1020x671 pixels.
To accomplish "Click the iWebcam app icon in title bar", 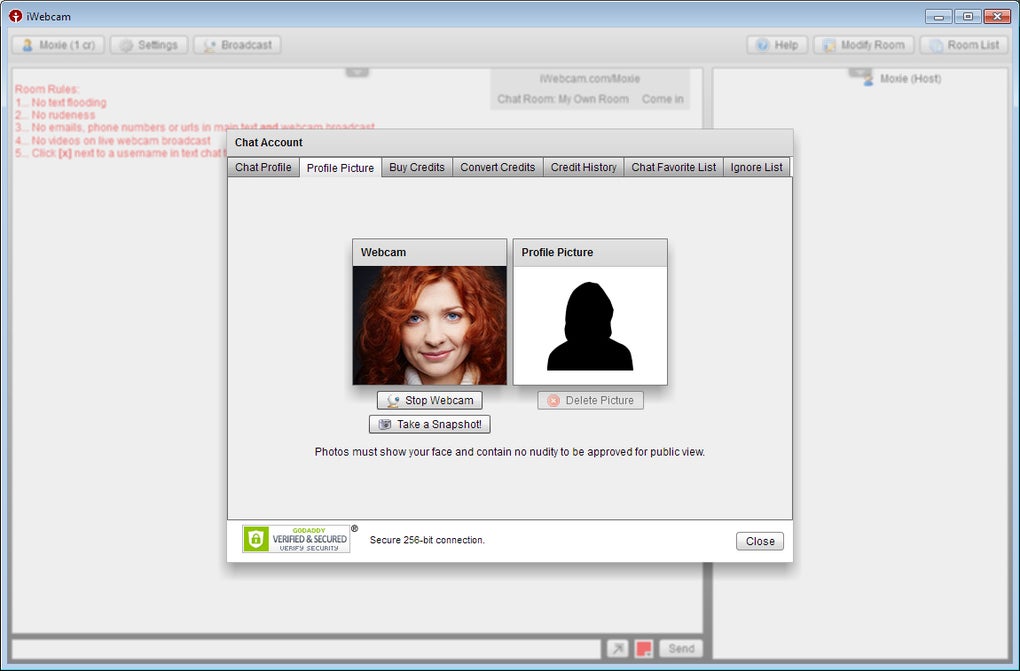I will pos(16,16).
